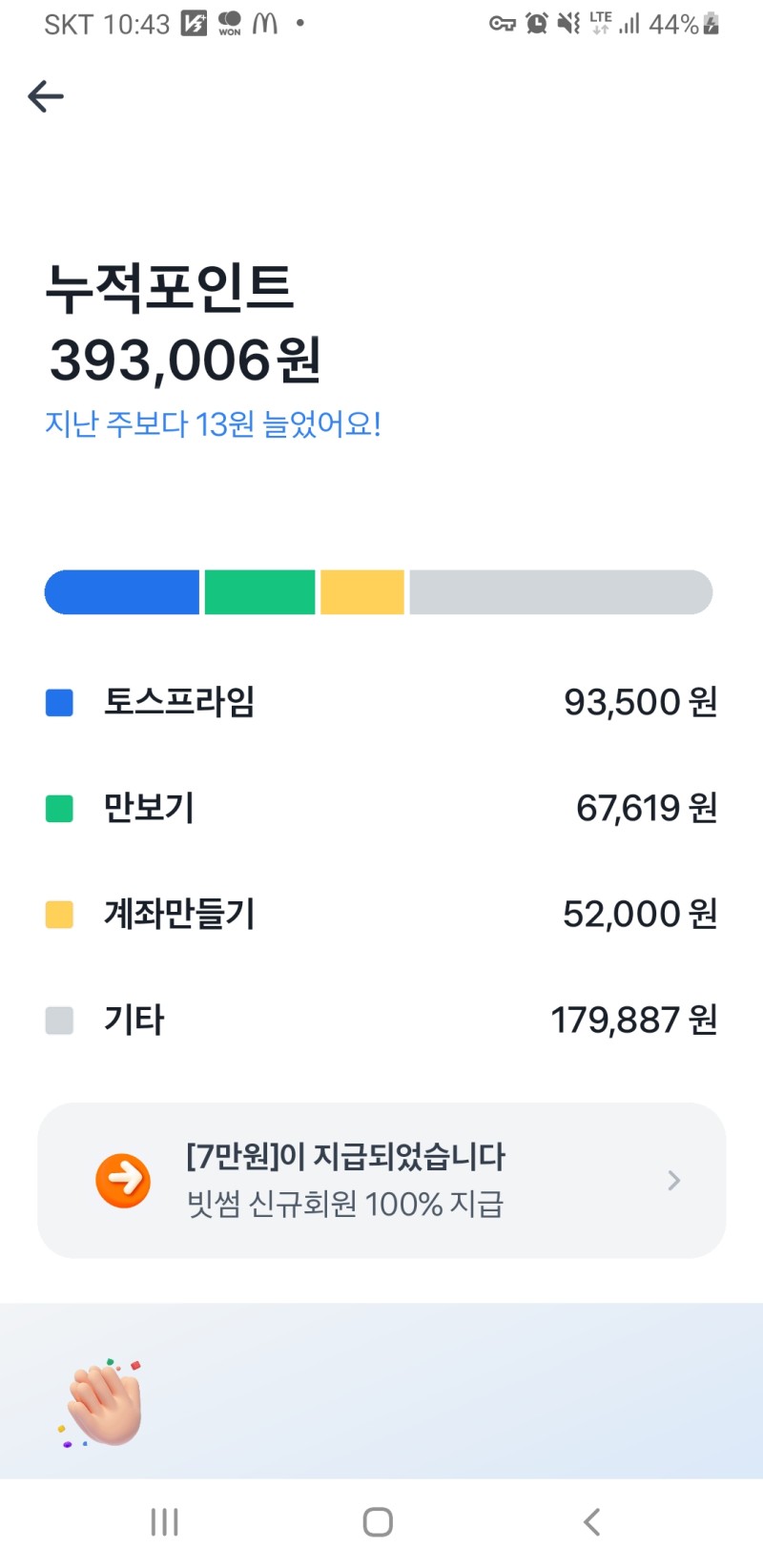
Task: Select the 토스프라임 points row
Action: [381, 703]
